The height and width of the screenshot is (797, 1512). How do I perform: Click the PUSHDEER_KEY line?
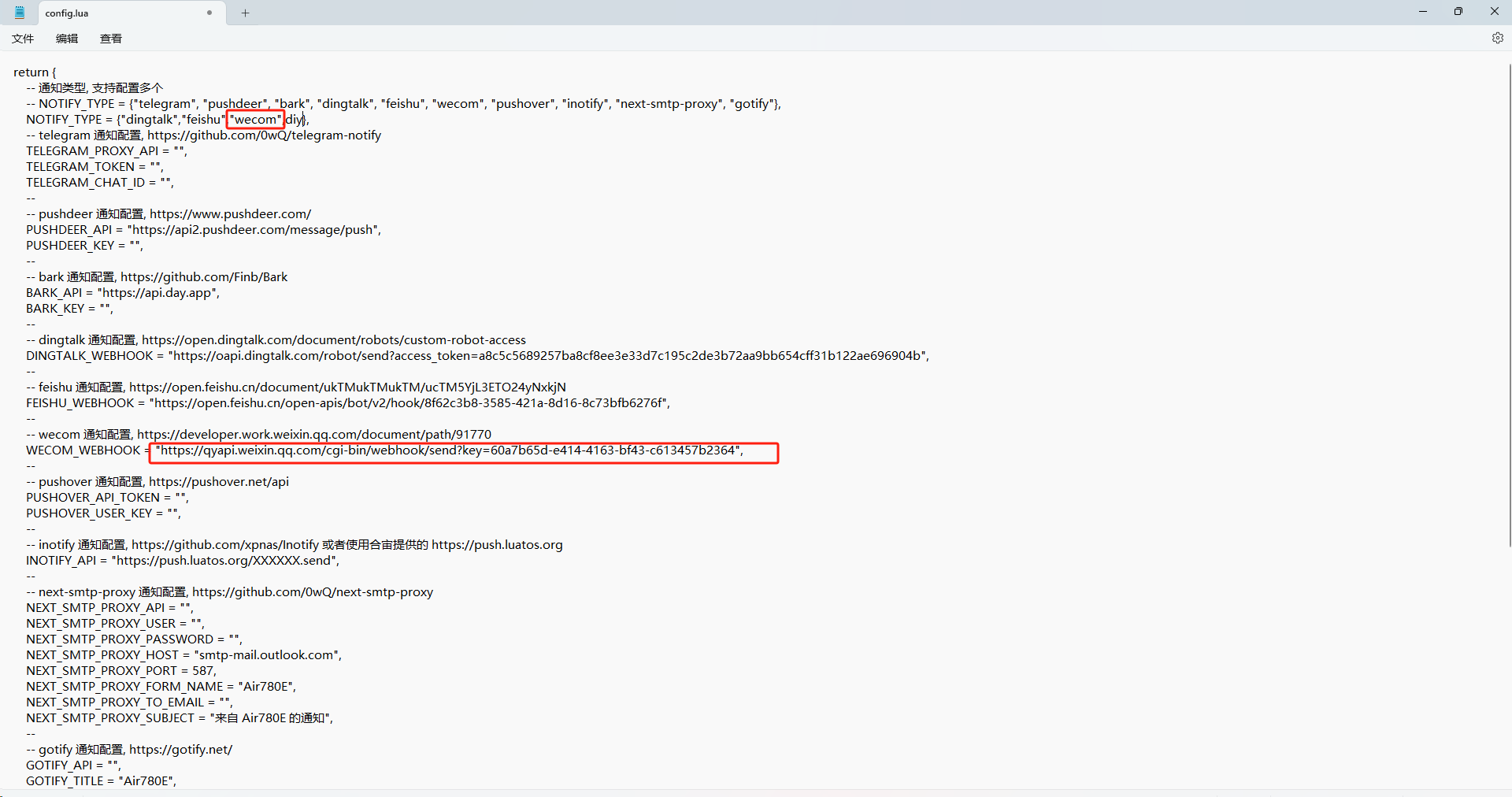point(84,246)
